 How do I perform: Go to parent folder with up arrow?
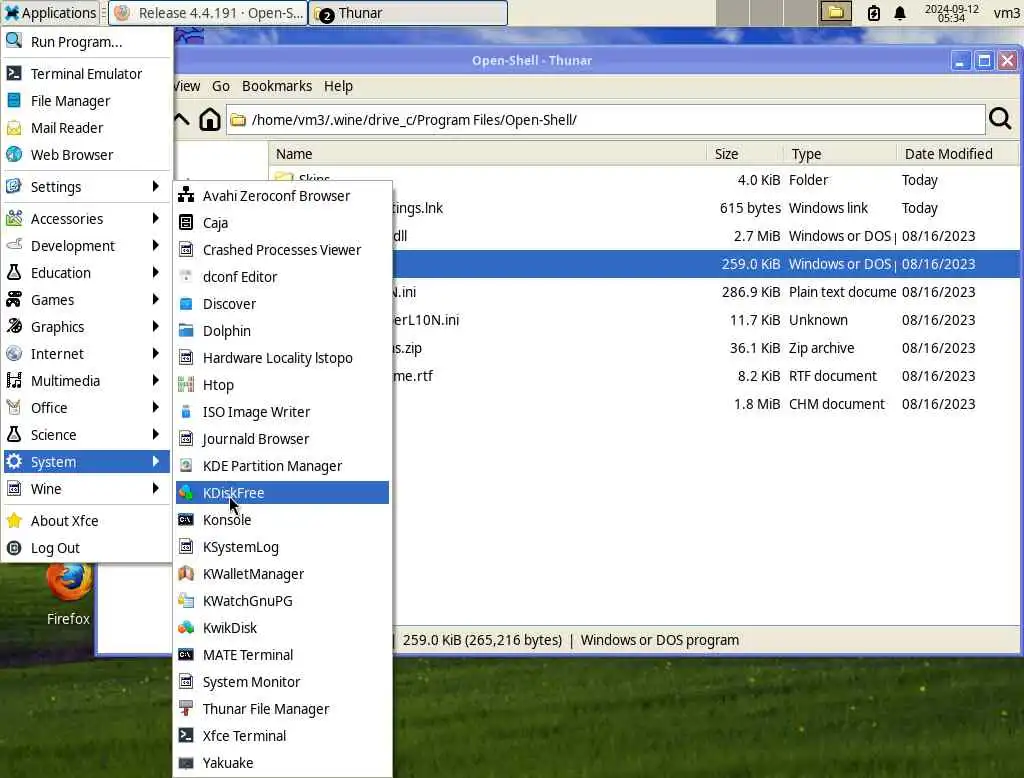tap(182, 120)
